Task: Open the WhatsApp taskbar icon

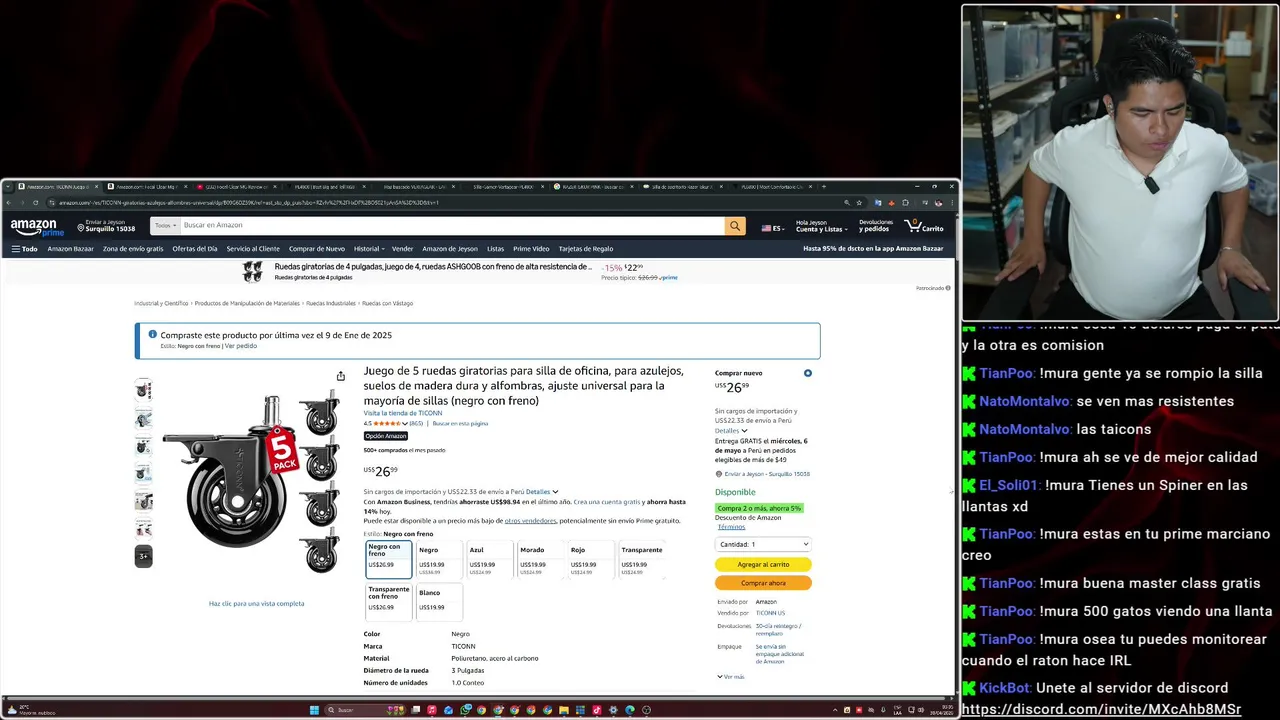Action: pos(465,710)
